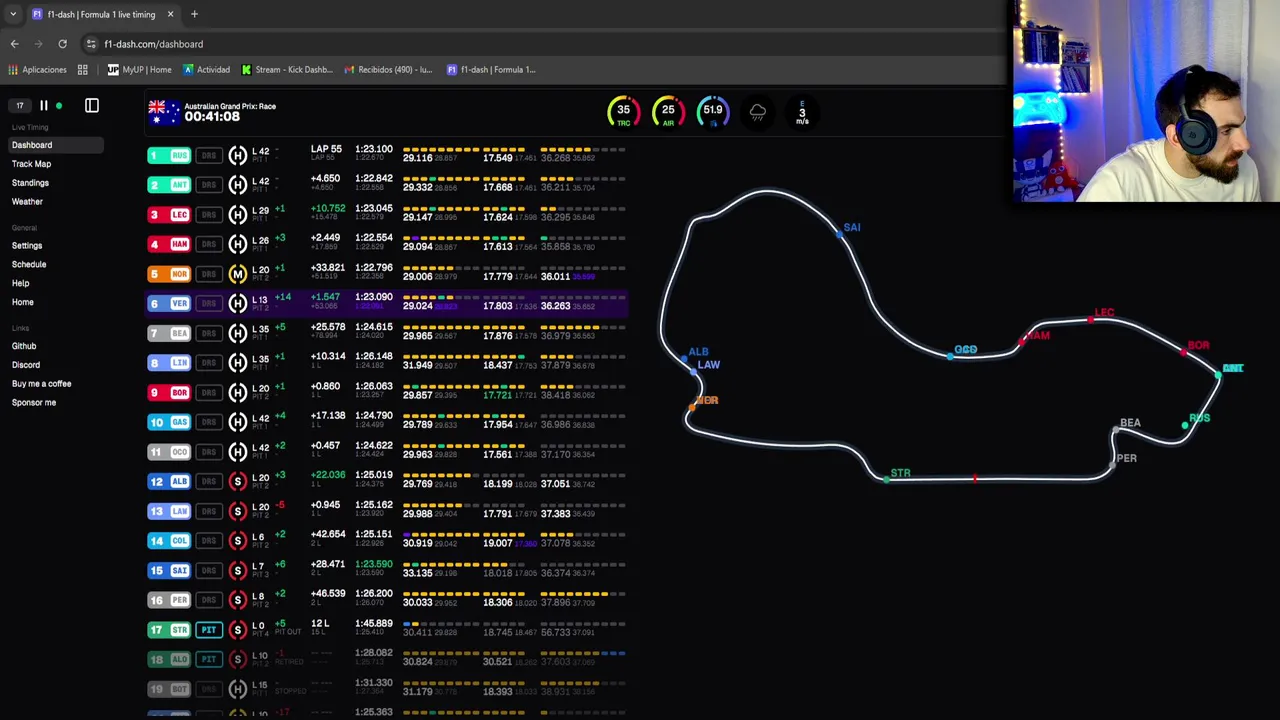This screenshot has height=720, width=1280.
Task: Click the wind speed indicator 3 m/s
Action: point(802,112)
